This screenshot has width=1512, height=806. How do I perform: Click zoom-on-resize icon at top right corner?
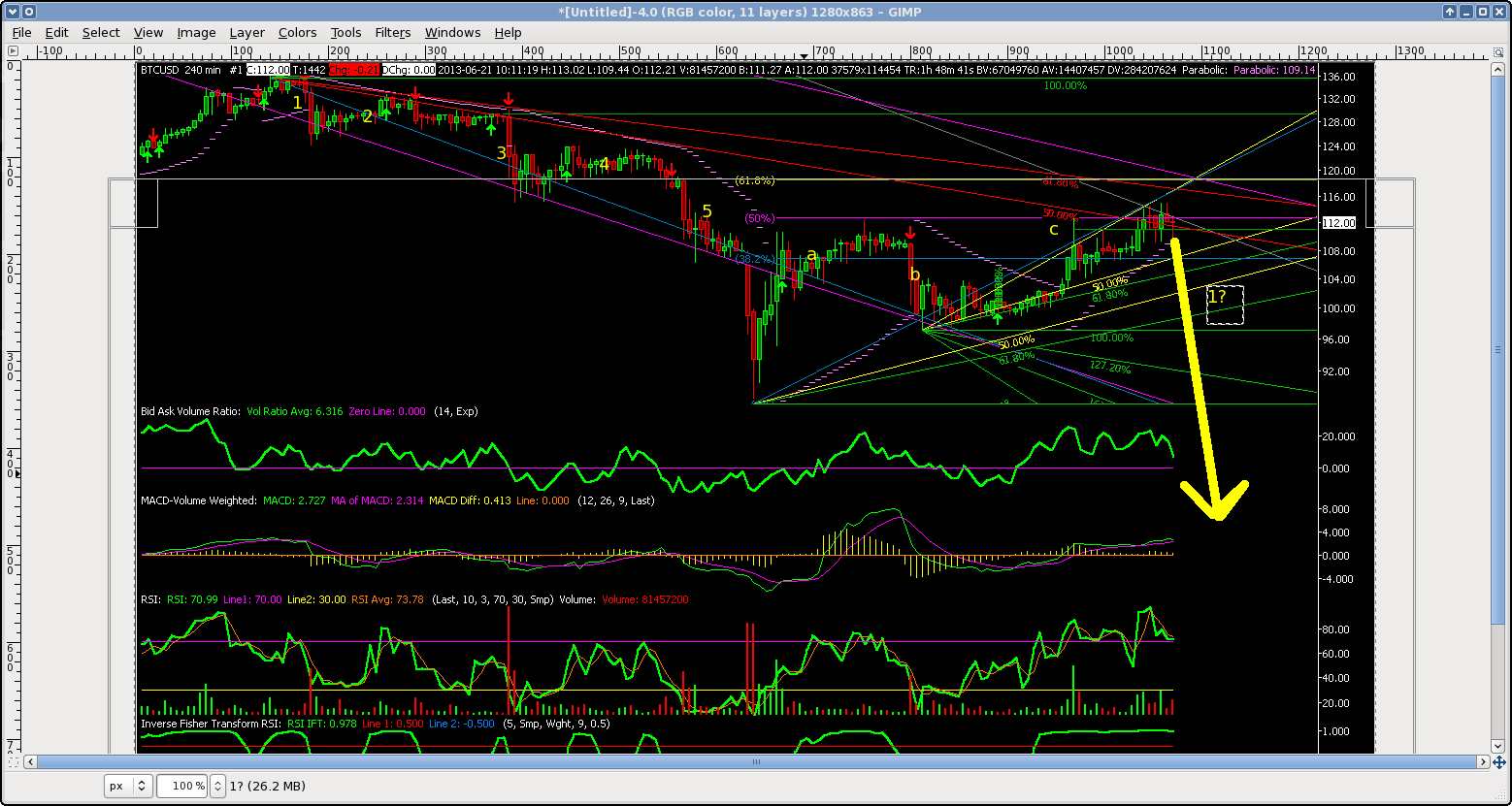(x=1497, y=51)
